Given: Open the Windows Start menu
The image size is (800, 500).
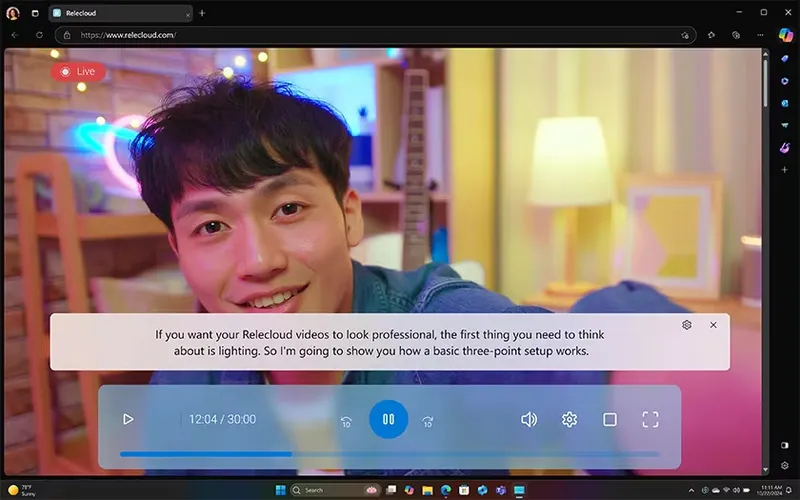Looking at the screenshot, I should (280, 490).
